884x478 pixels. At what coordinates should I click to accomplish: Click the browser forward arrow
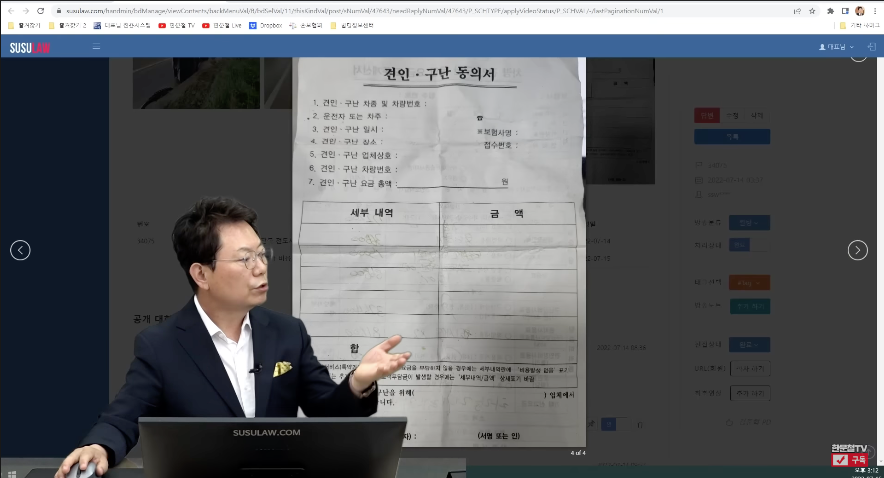pos(25,11)
